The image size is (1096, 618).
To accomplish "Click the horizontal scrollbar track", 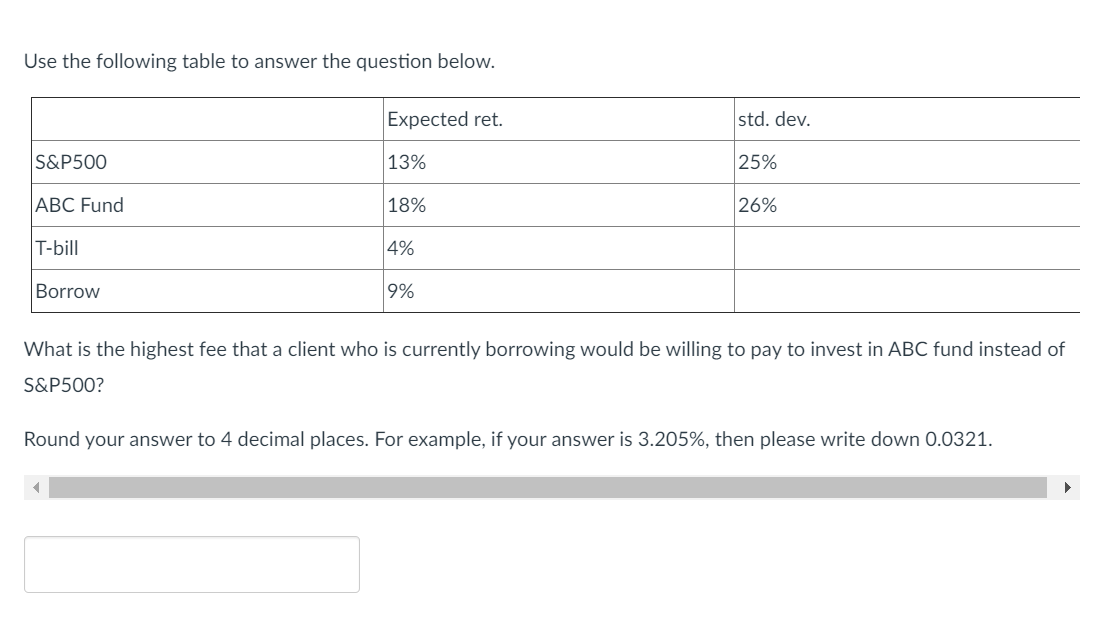I will click(x=550, y=487).
